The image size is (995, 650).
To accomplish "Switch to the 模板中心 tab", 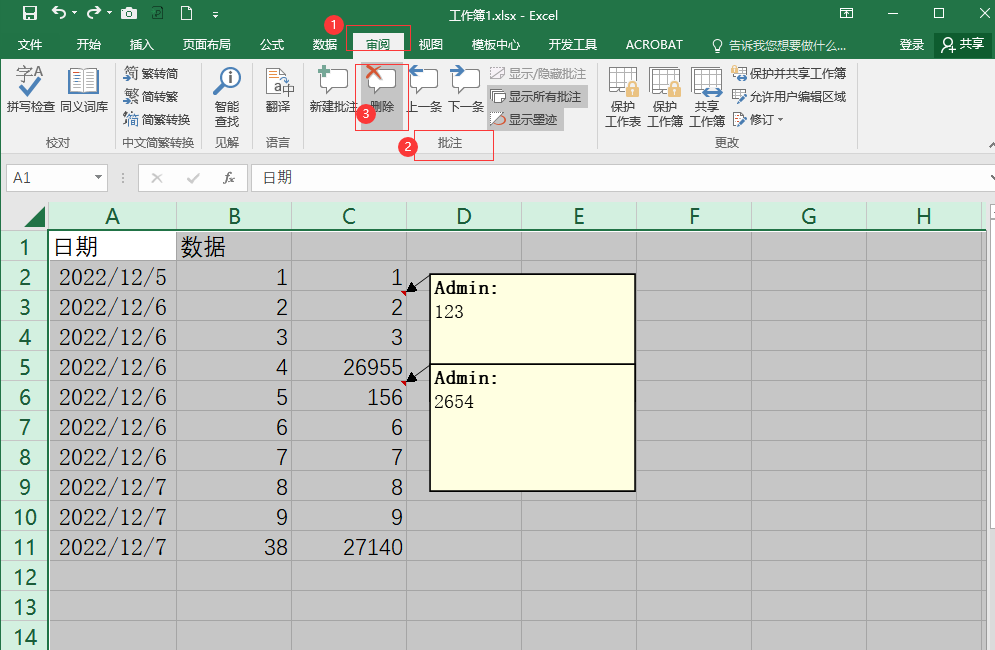I will [496, 44].
